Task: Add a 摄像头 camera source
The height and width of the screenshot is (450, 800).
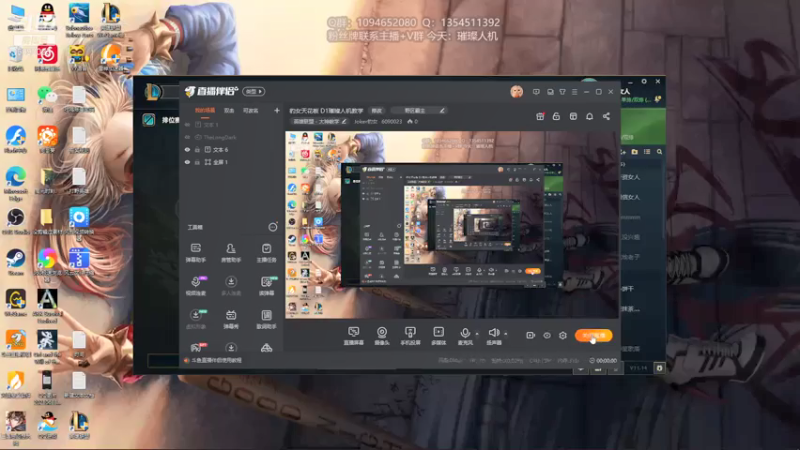Action: click(382, 336)
